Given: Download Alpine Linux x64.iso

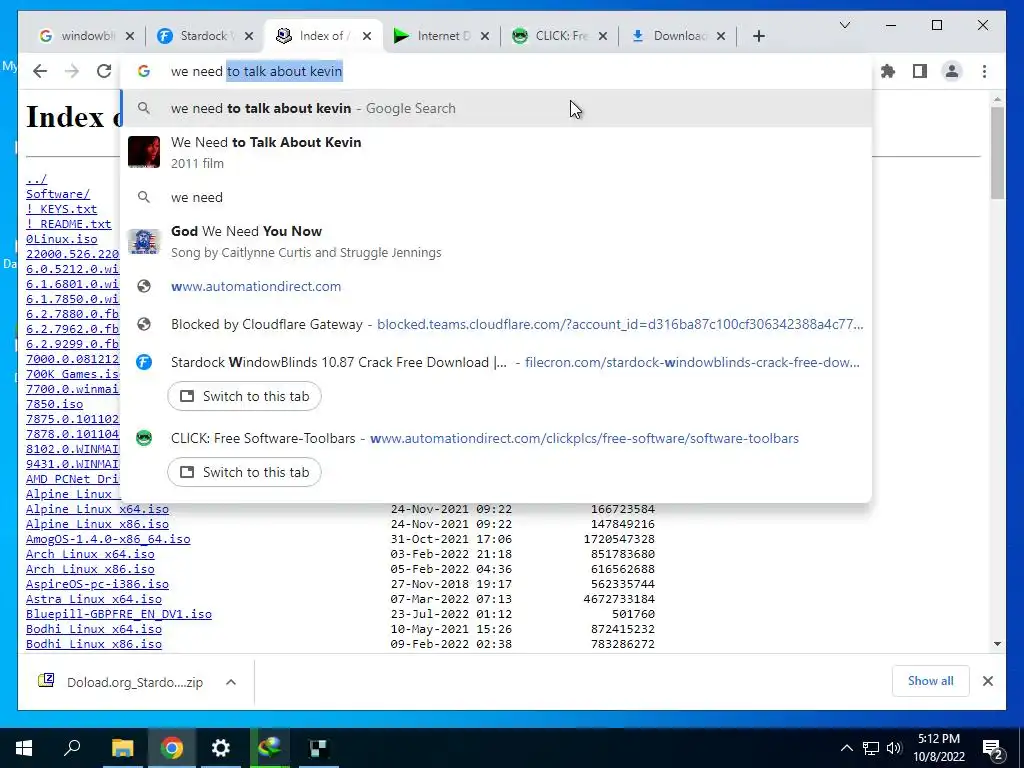Looking at the screenshot, I should tap(97, 509).
